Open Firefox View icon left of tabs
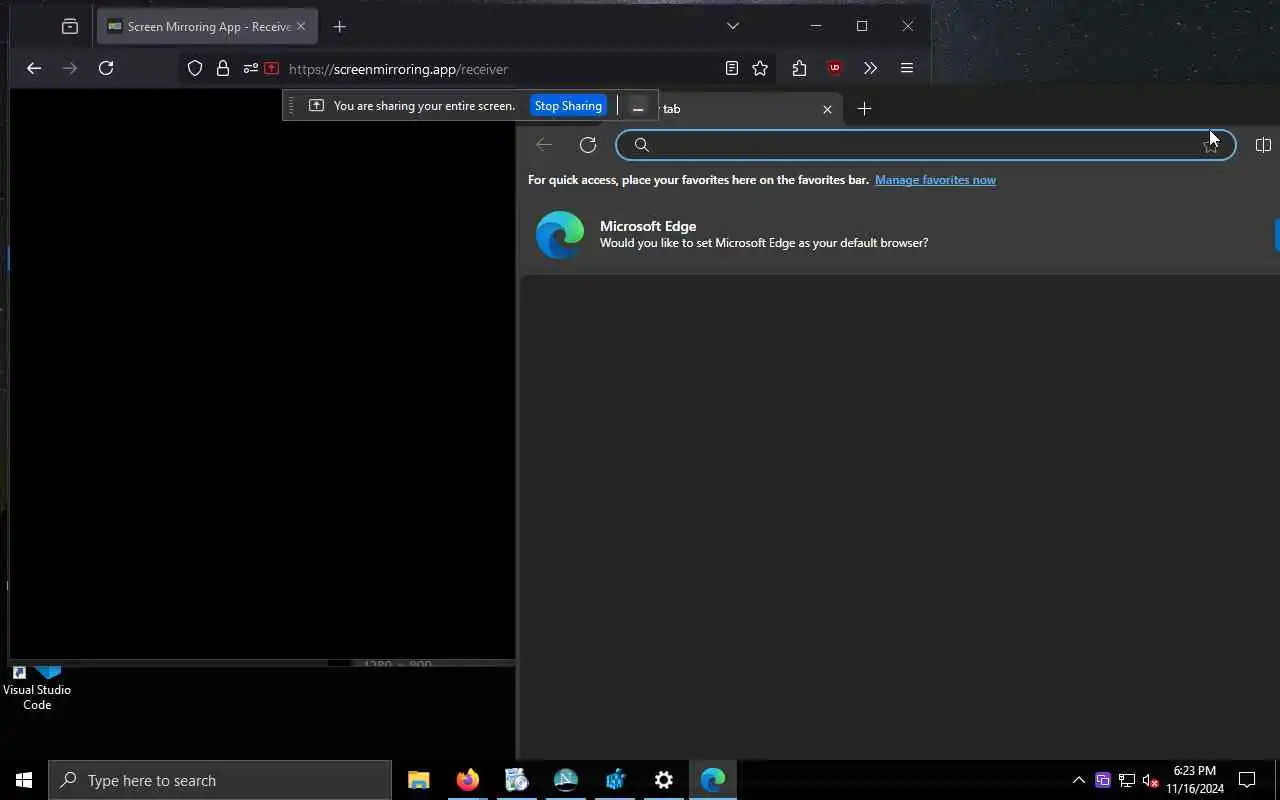Screen dimensions: 1280x800 pos(69,26)
